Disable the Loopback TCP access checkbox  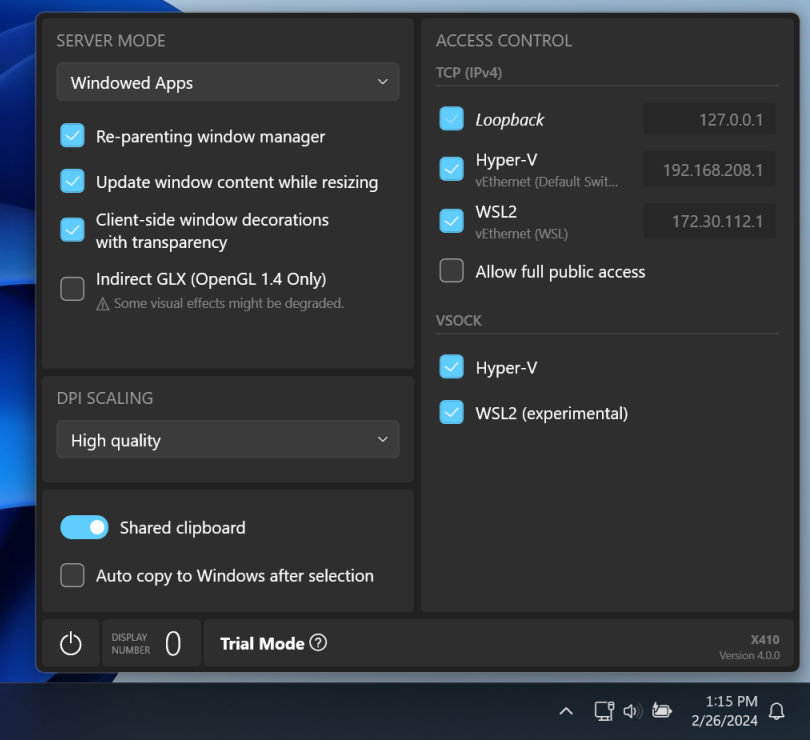[451, 118]
